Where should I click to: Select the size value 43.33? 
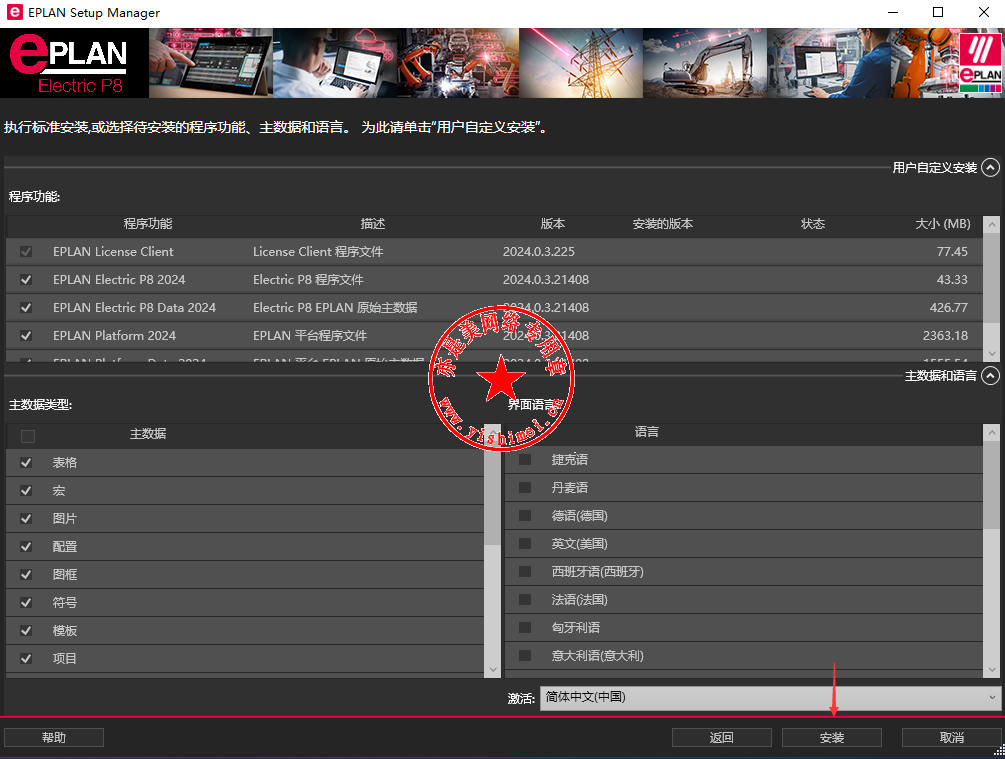pos(952,279)
